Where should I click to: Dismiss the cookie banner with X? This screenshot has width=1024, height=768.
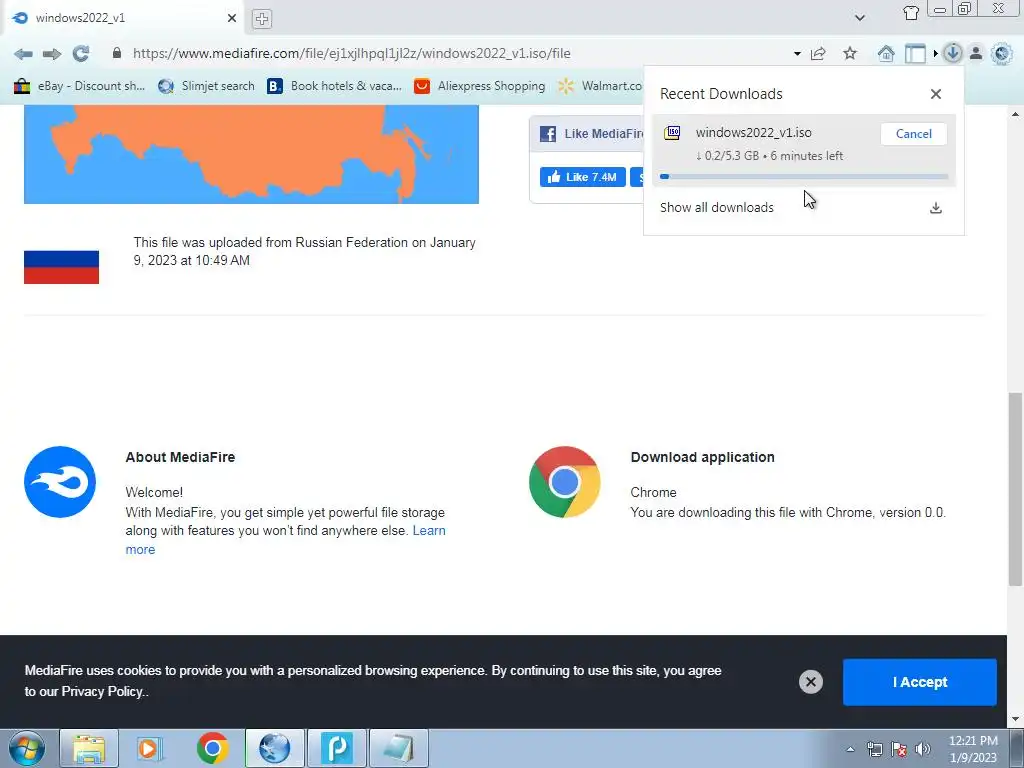click(x=810, y=682)
